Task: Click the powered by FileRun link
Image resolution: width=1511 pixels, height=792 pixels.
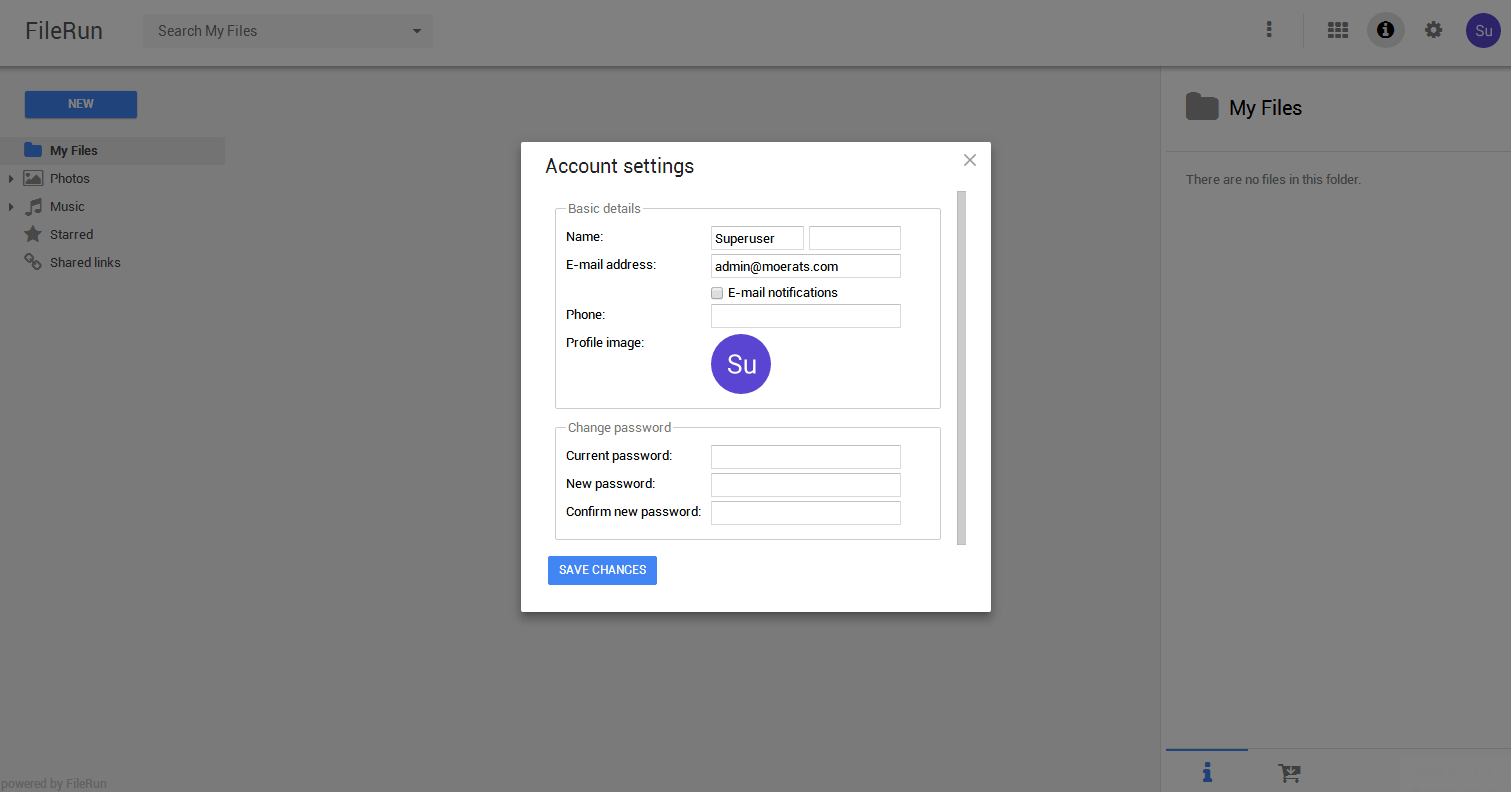Action: [54, 784]
